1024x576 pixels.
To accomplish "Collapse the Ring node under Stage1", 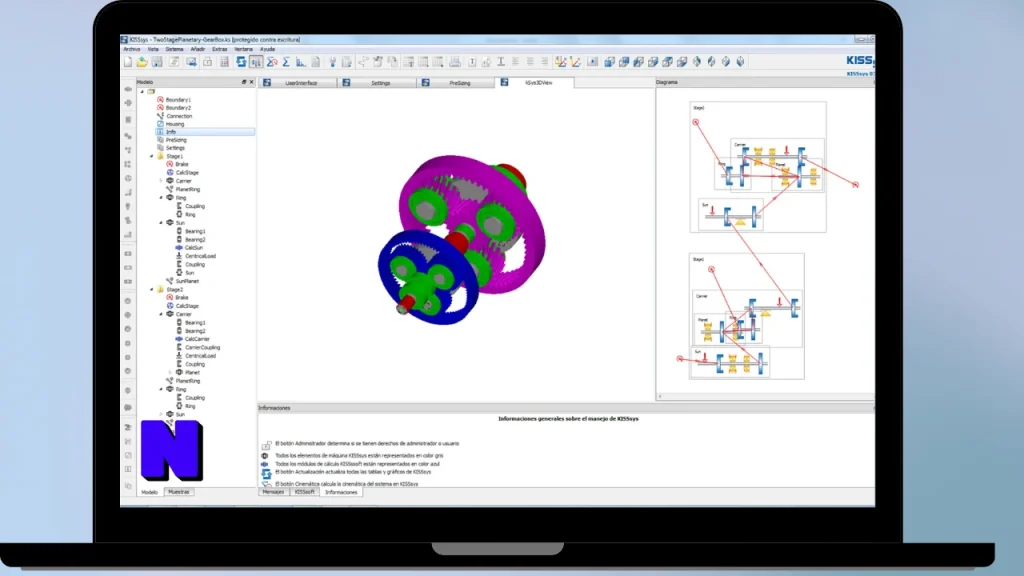I will click(161, 198).
